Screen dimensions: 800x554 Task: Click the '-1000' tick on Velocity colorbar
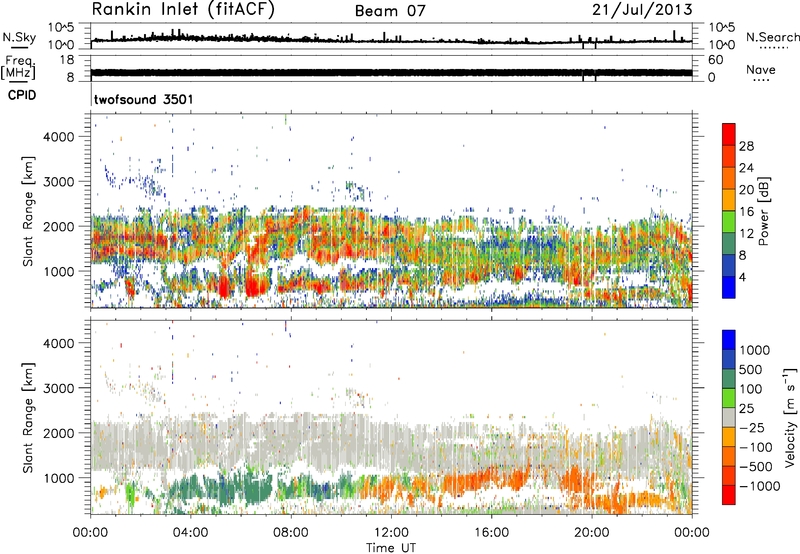point(760,486)
